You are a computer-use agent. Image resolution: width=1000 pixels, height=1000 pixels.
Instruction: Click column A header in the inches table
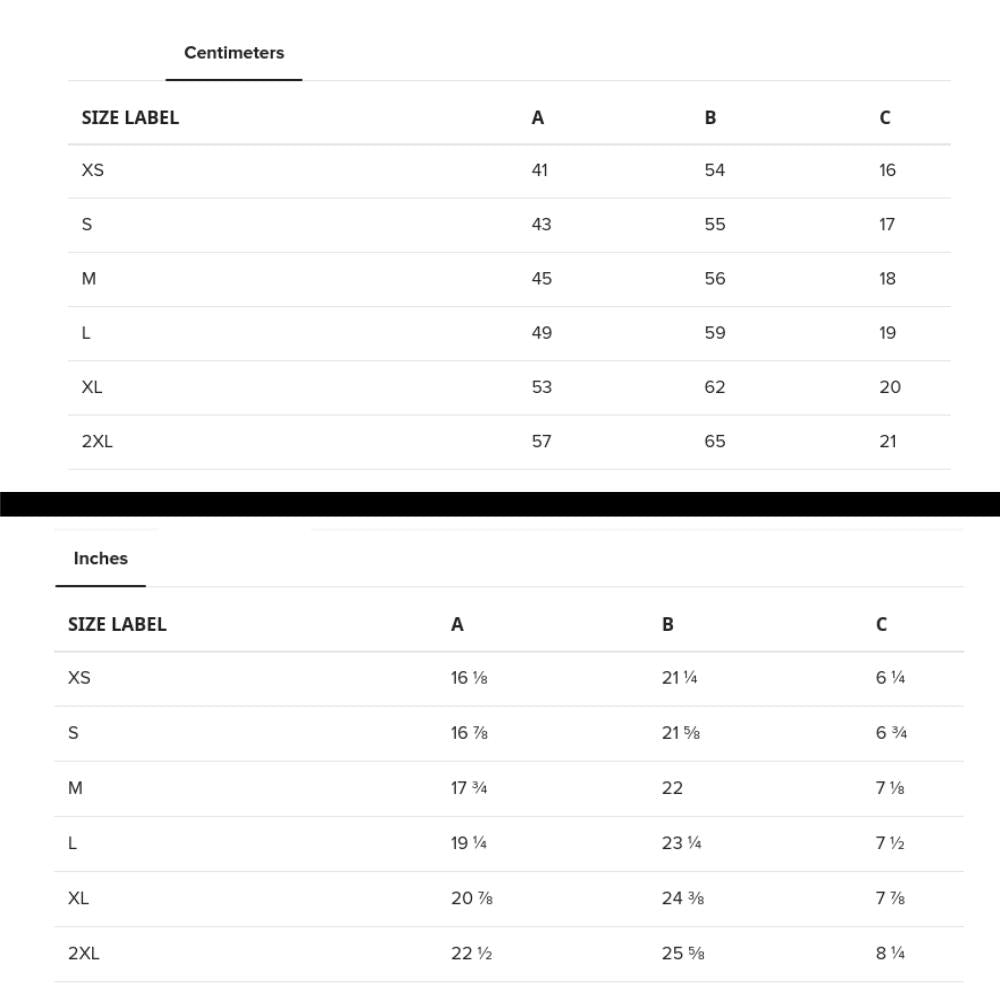point(457,624)
